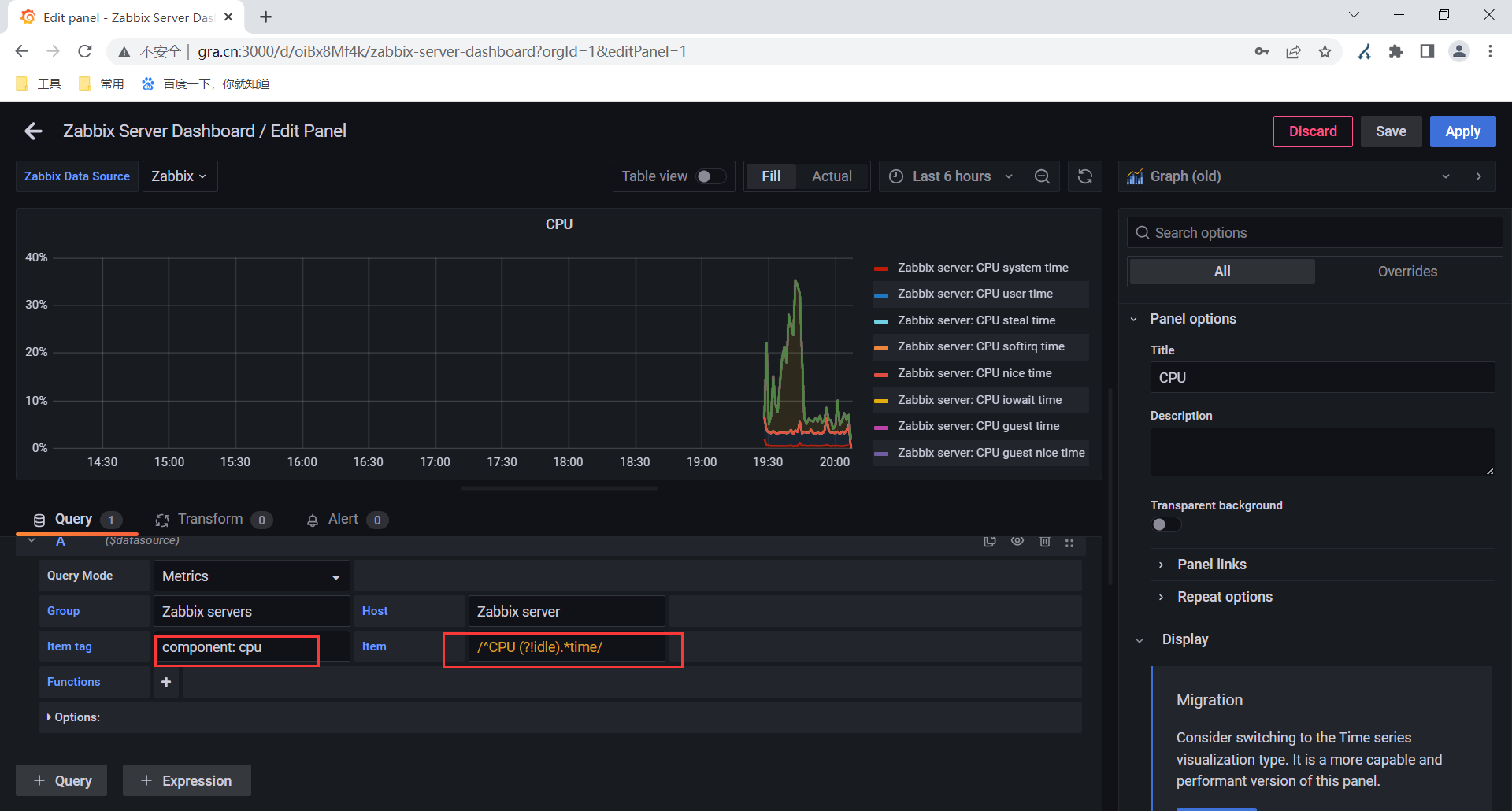This screenshot has height=811, width=1512.
Task: Bookmark this page with star icon
Action: coord(1325,51)
